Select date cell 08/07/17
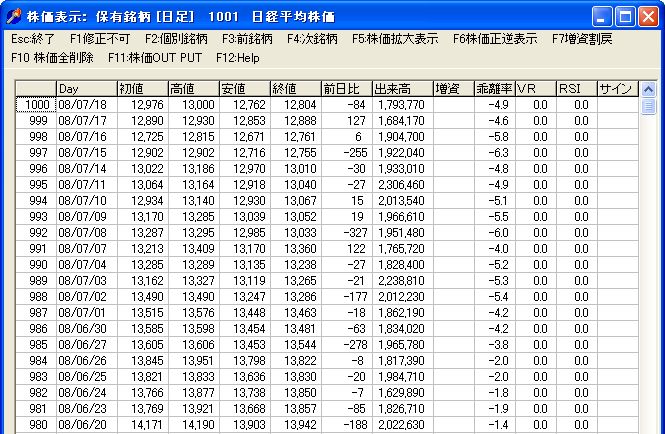The height and width of the screenshot is (434, 665). pyautogui.click(x=87, y=121)
